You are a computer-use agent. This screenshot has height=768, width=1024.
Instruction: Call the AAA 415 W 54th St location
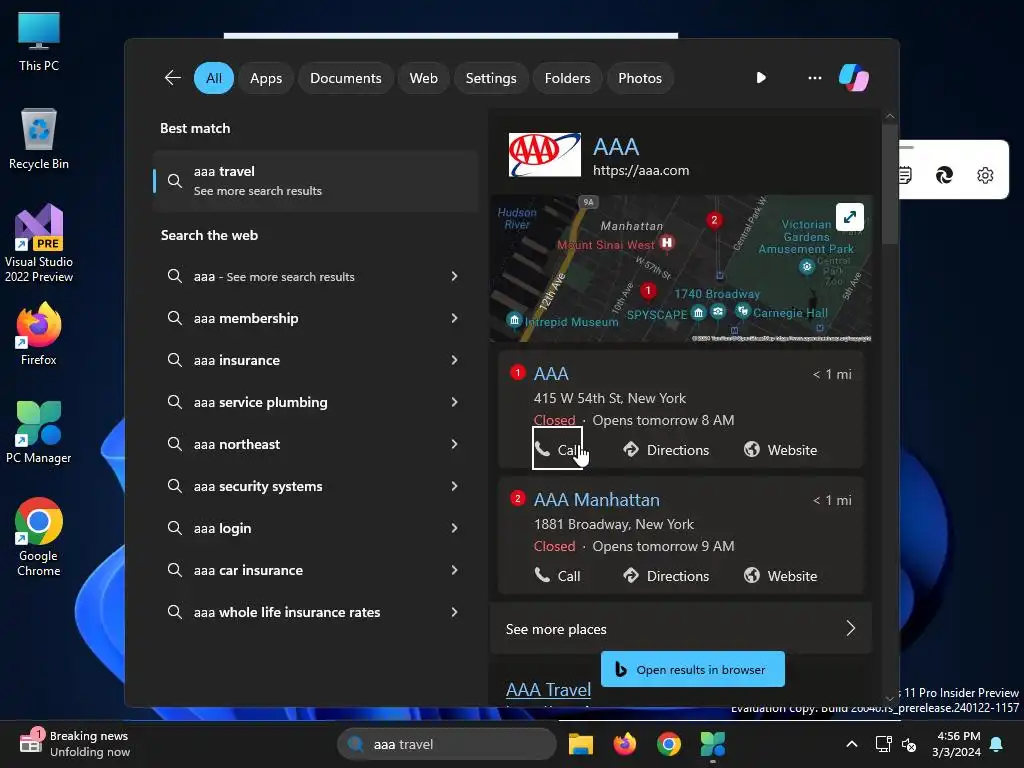click(558, 449)
